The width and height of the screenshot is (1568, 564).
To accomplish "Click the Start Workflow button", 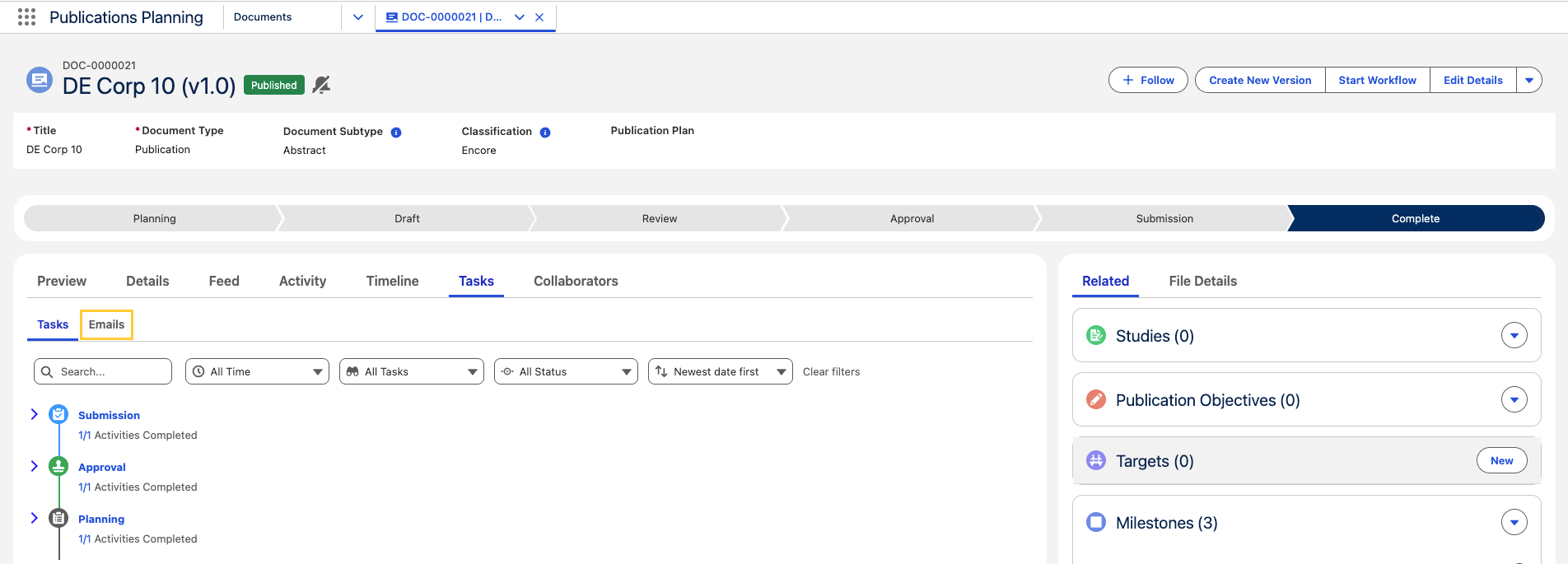I will 1377,80.
